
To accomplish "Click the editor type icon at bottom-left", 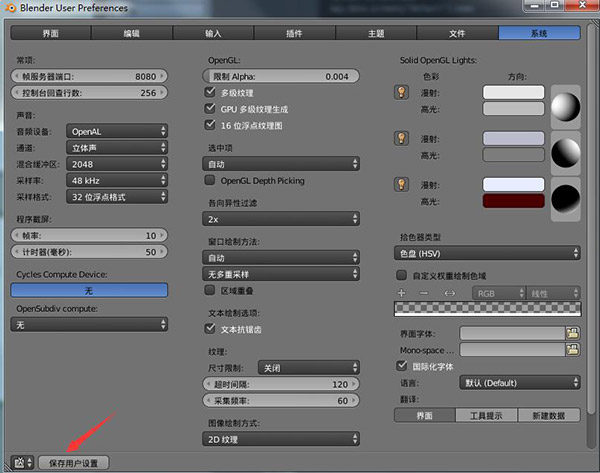I will [x=19, y=463].
